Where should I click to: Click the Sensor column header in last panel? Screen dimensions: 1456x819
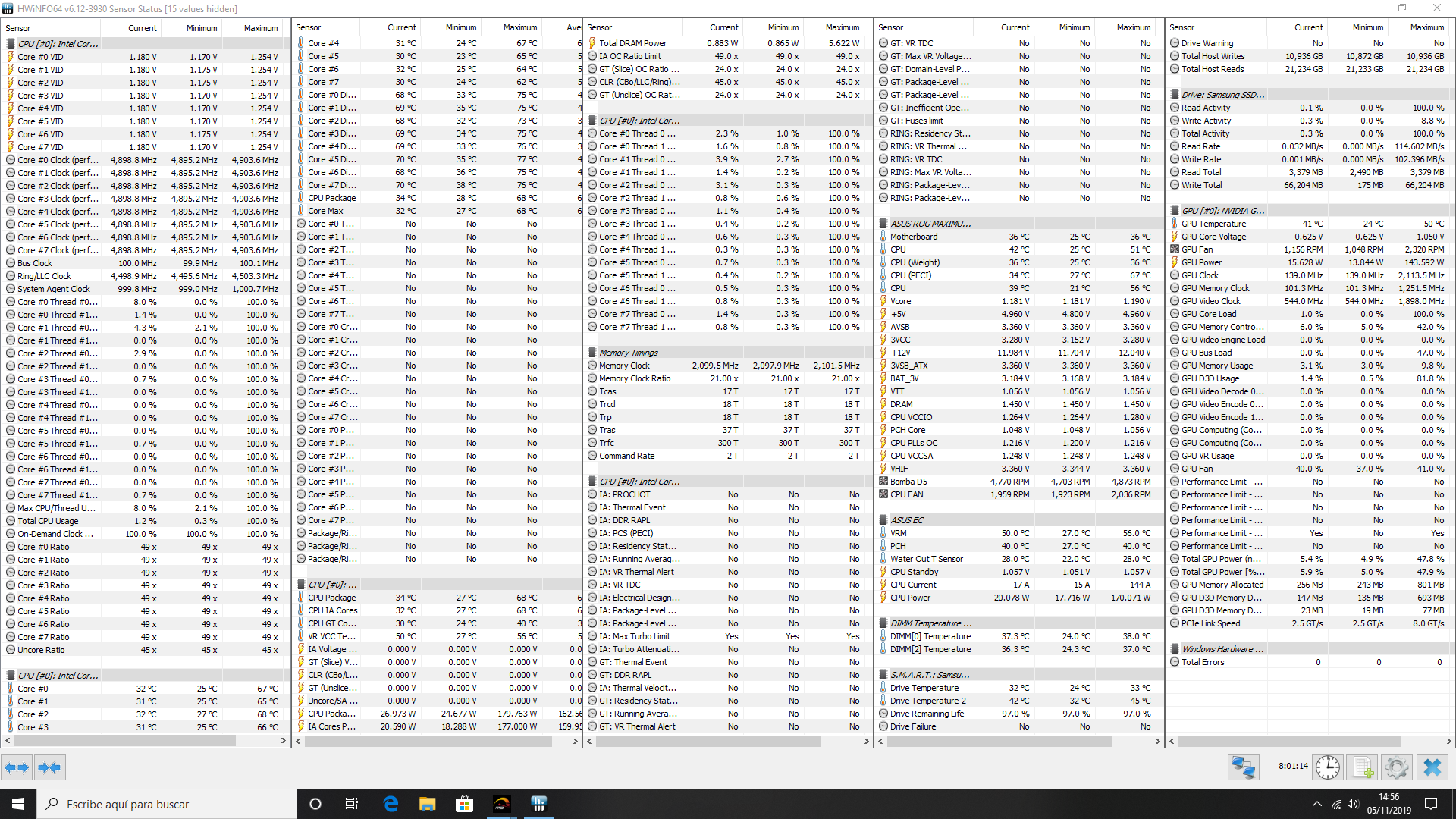pos(1181,27)
